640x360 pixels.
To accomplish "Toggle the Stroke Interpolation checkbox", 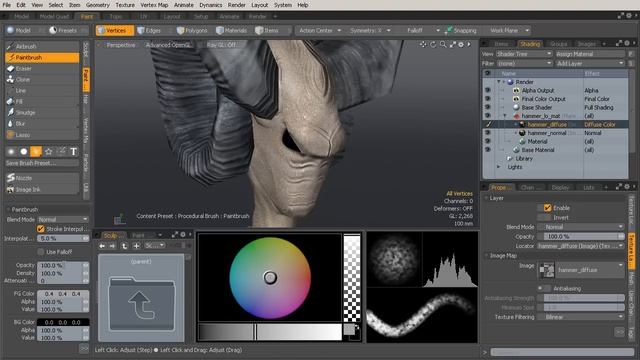I will point(40,229).
